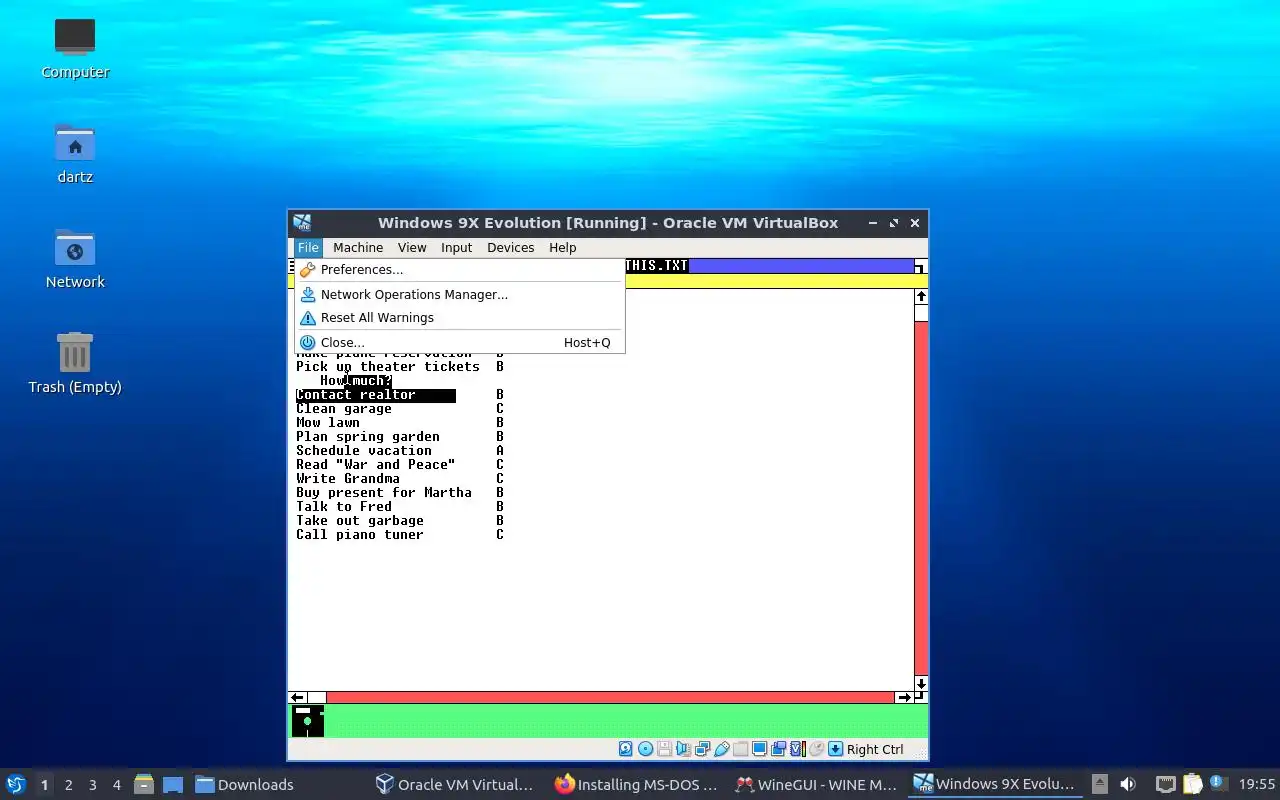Switch to WineGUI taskbar window
1280x800 pixels.
click(x=816, y=785)
